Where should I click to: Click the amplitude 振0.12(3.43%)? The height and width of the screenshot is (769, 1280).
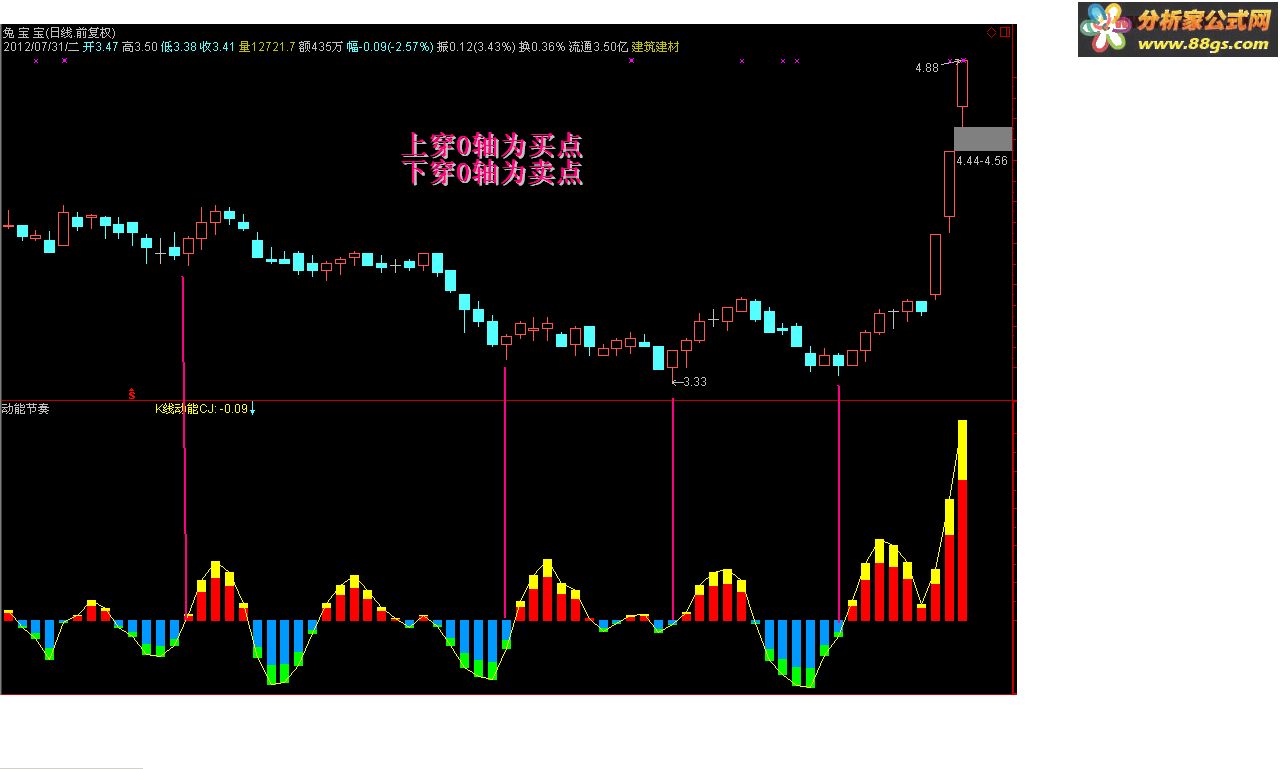click(476, 46)
